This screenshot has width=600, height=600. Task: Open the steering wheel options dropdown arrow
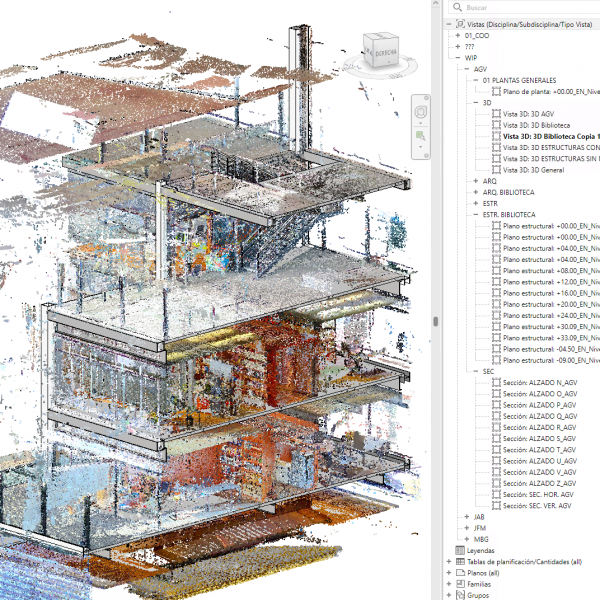(x=421, y=124)
